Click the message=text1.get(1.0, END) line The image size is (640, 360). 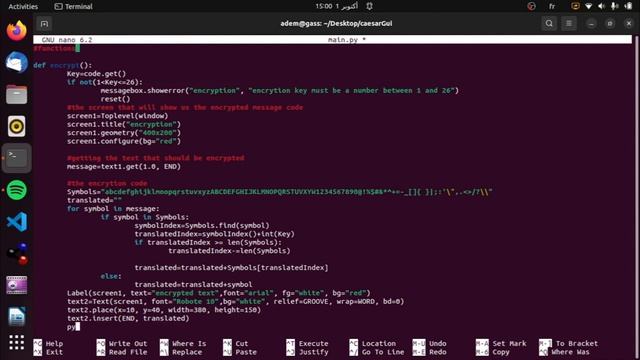click(124, 167)
